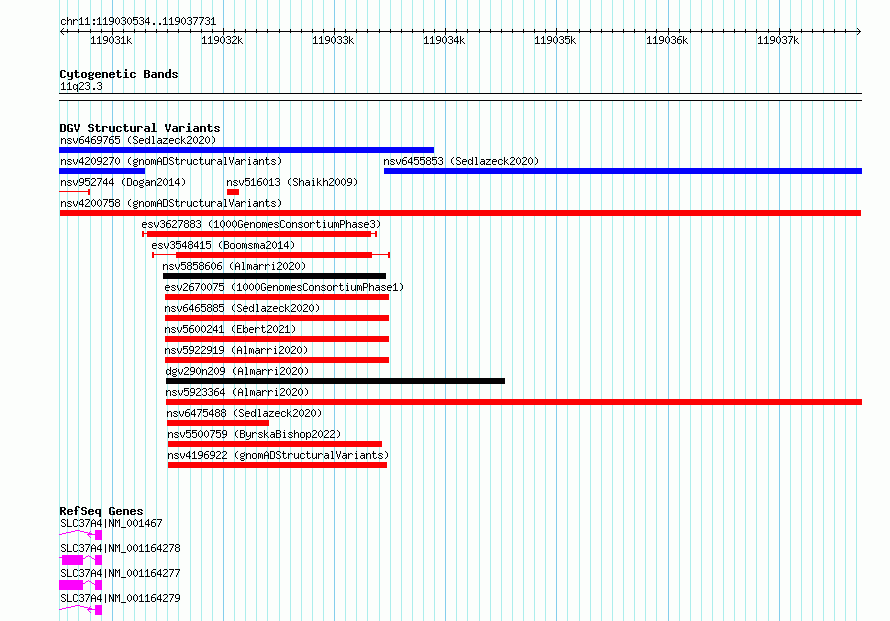Image resolution: width=890 pixels, height=621 pixels.
Task: Select the blue nsv6455853 variant bar
Action: click(623, 171)
